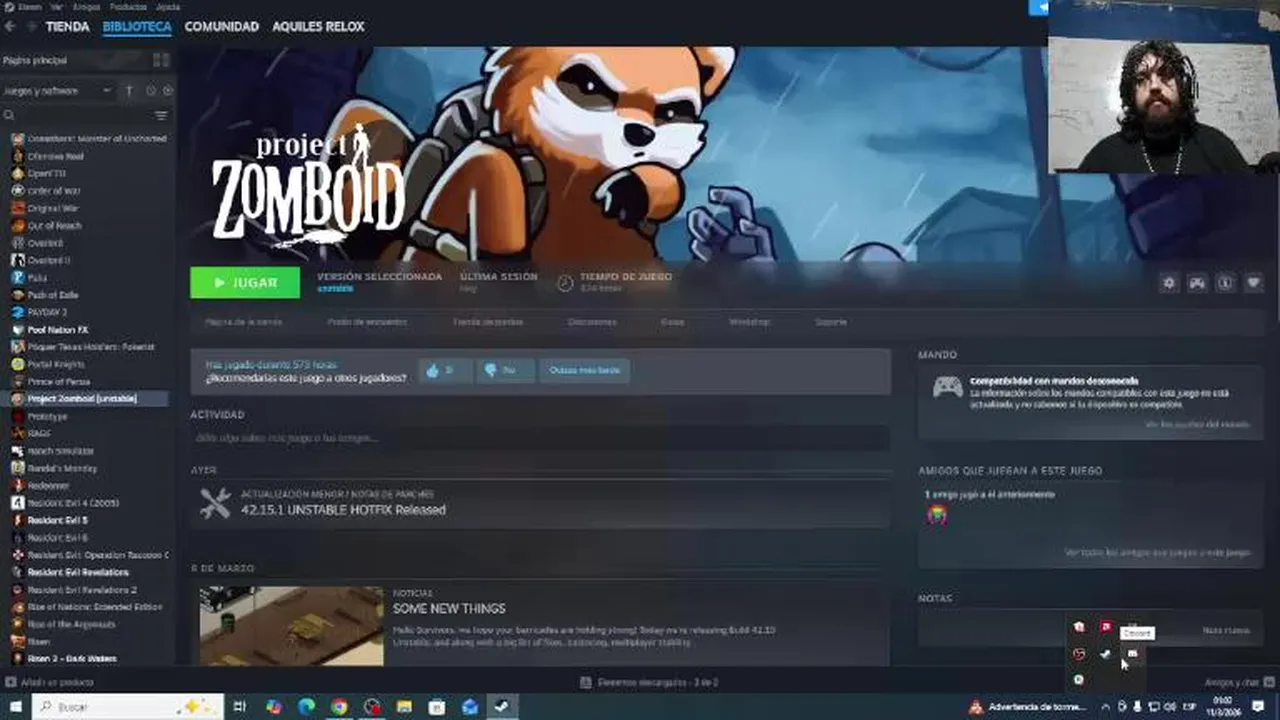Screen dimensions: 1280x720
Task: Click the Discord icon in the tray popup
Action: pyautogui.click(x=1132, y=654)
